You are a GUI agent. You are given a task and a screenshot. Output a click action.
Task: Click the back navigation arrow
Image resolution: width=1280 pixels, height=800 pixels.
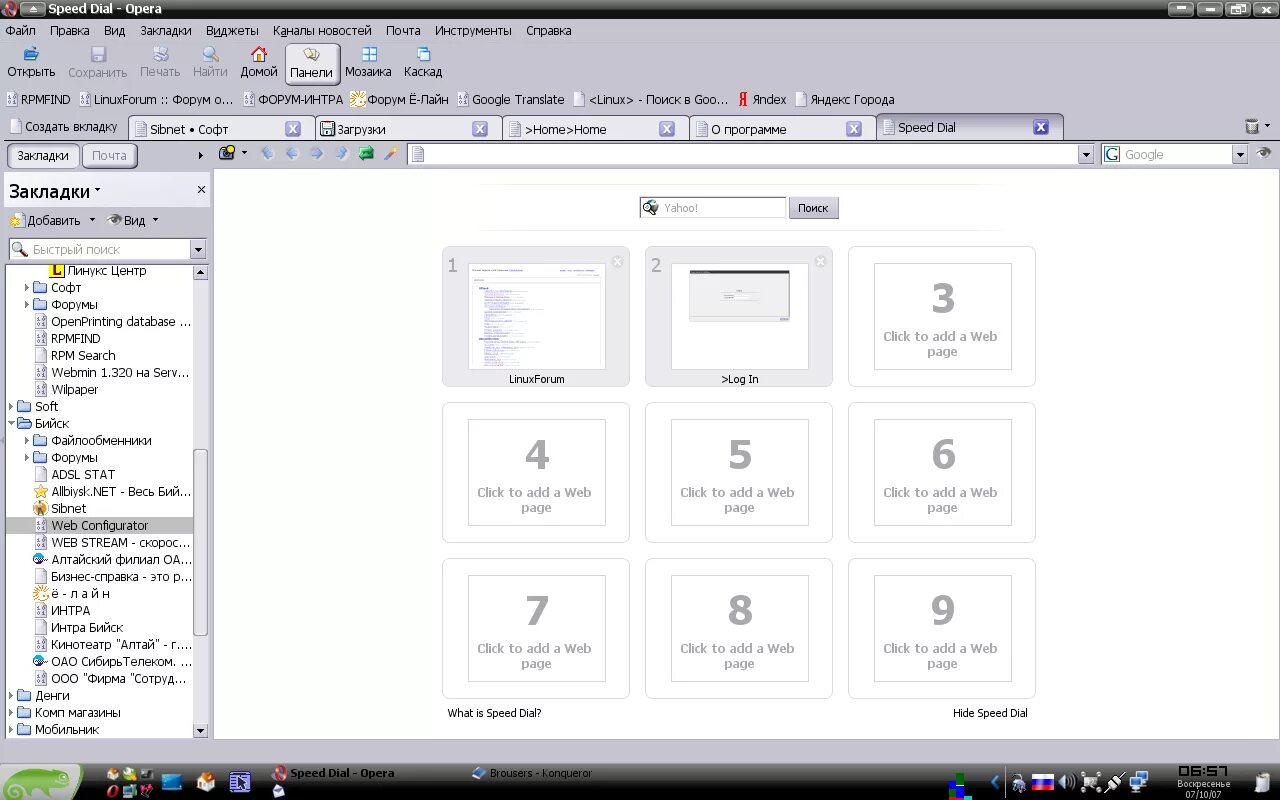pos(292,154)
